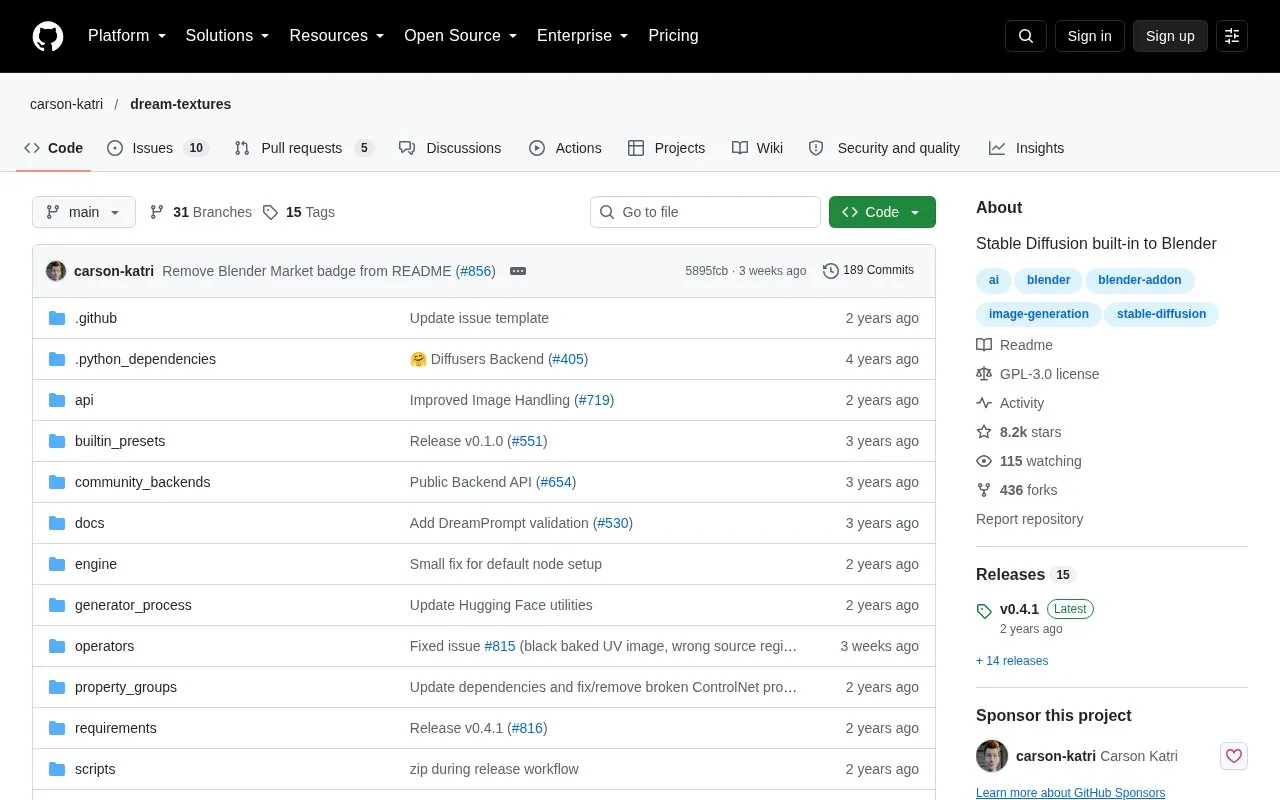Open the search magnifier button

pyautogui.click(x=1026, y=36)
